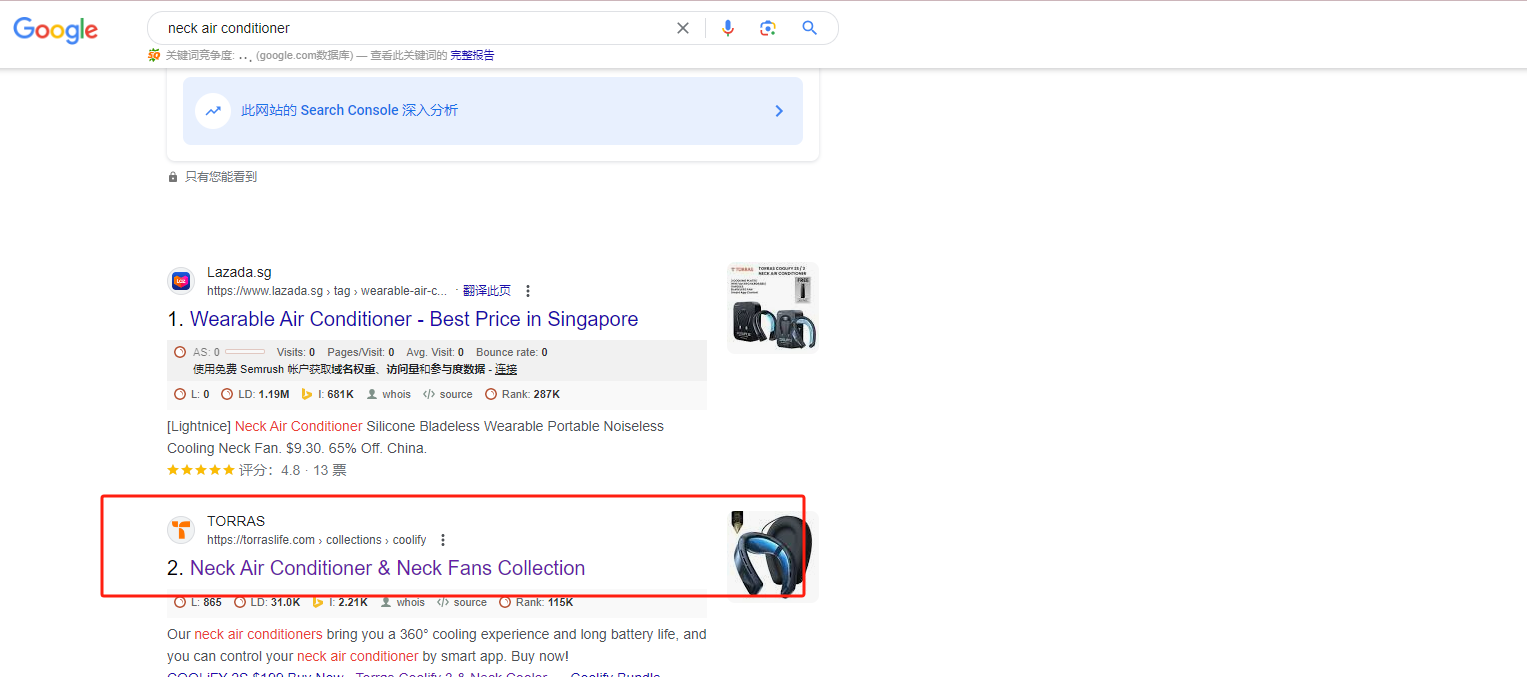Expand Search Console banner via right chevron
The image size is (1527, 677).
[x=779, y=111]
